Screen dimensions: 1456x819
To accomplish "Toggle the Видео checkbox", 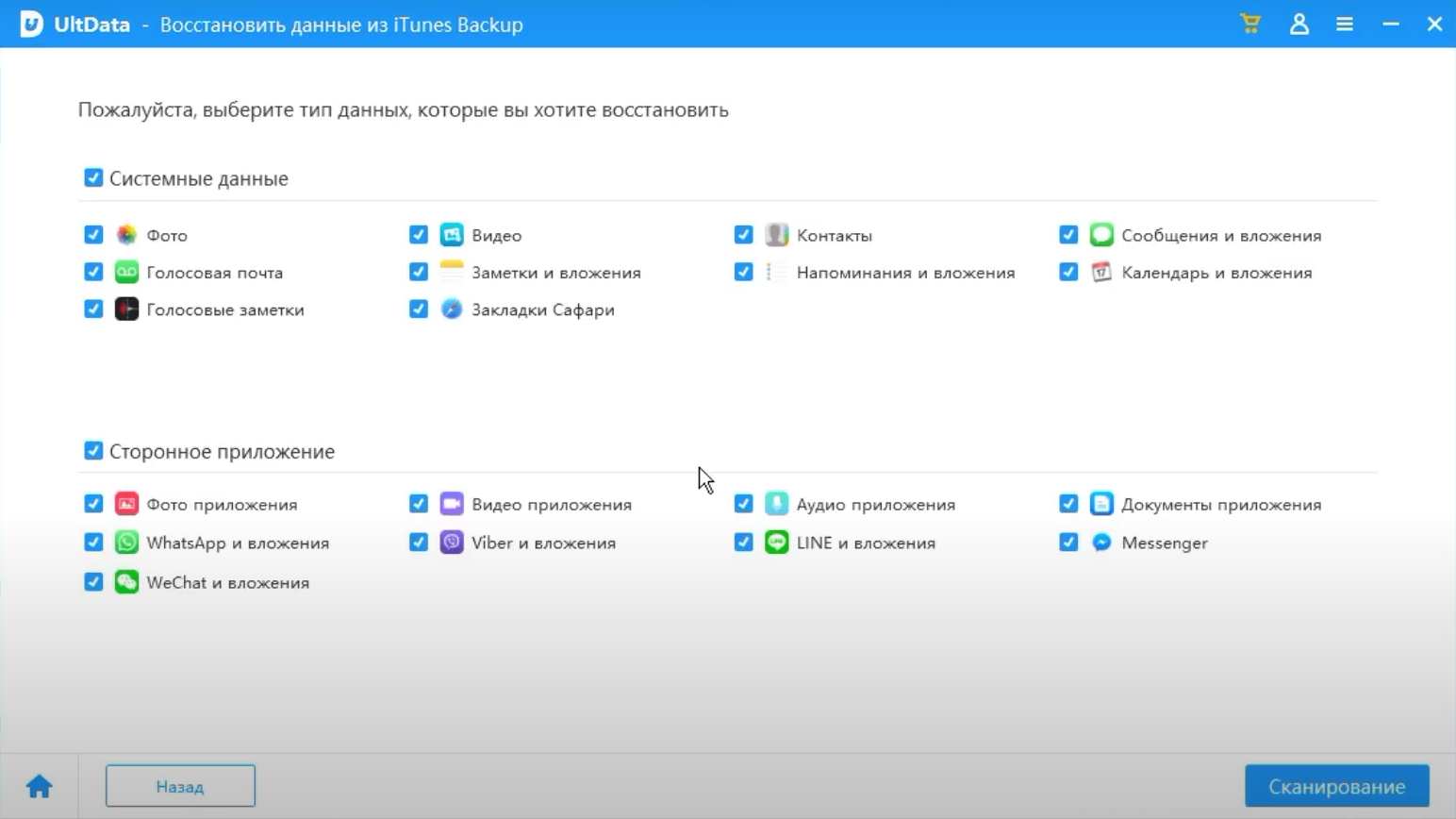I will coord(419,234).
